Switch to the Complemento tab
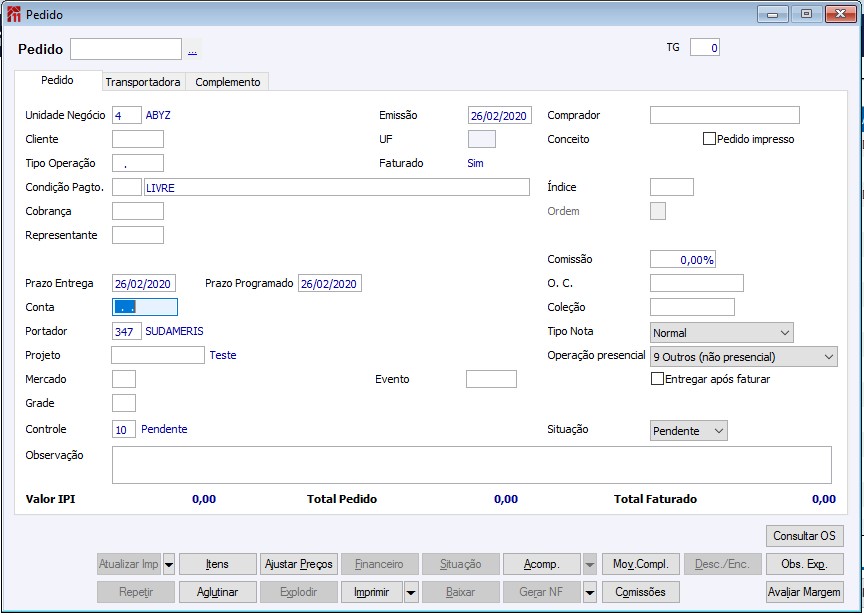This screenshot has width=864, height=615. pos(228,82)
